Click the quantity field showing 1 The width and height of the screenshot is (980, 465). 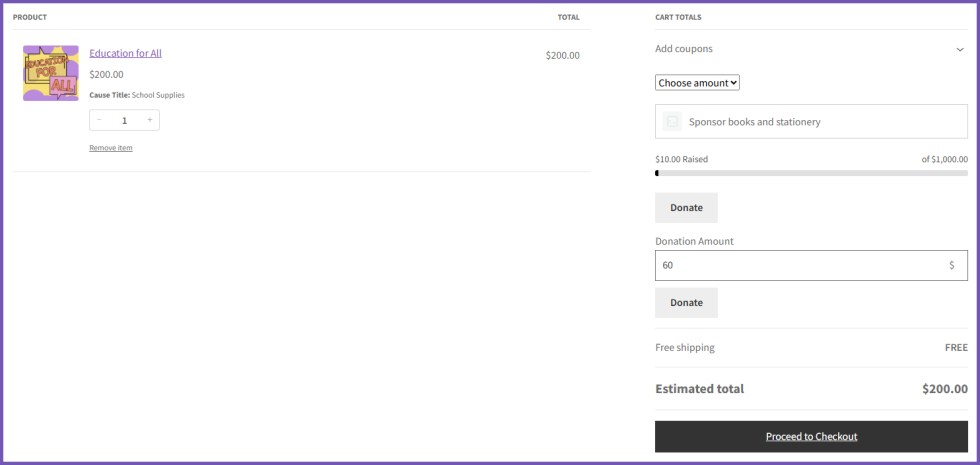(x=124, y=120)
